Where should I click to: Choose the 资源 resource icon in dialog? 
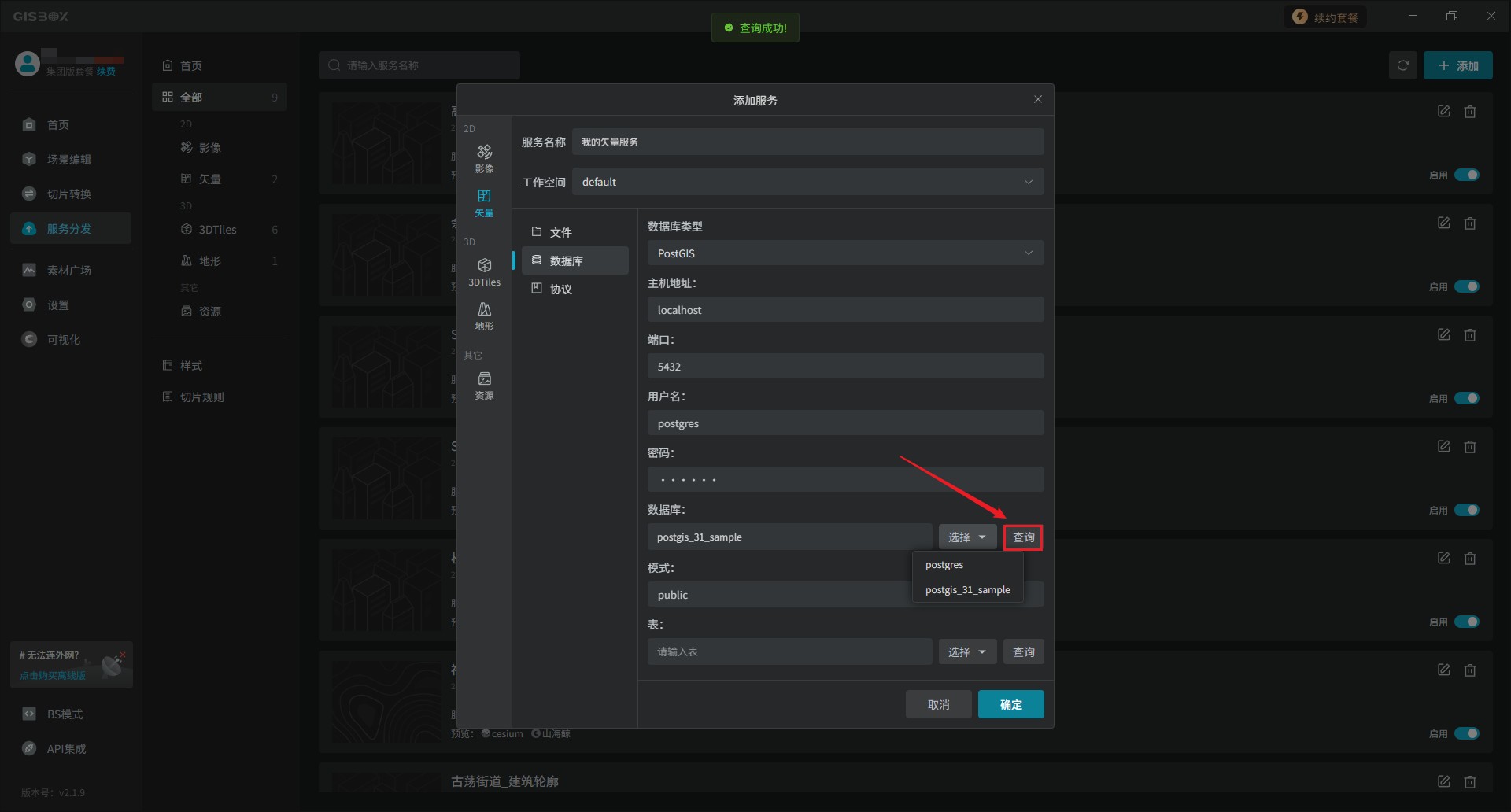pyautogui.click(x=484, y=385)
